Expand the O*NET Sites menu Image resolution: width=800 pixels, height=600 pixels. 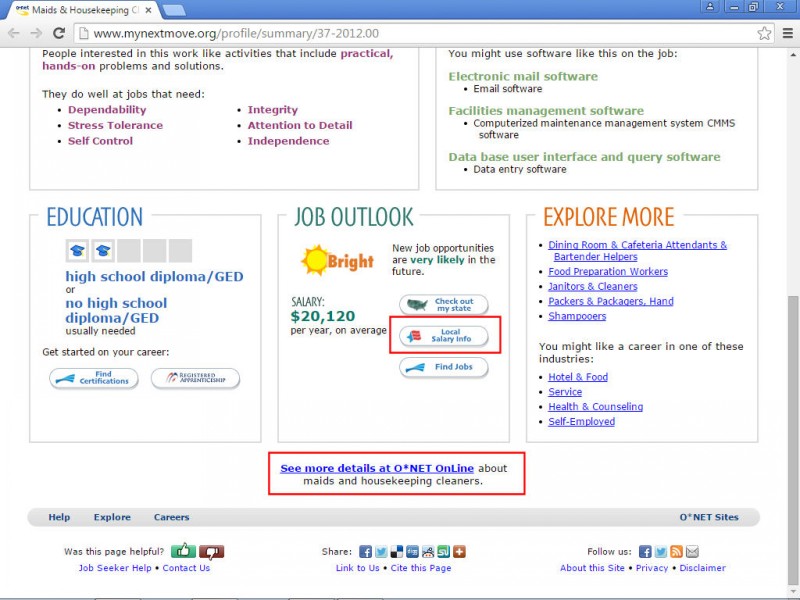(708, 517)
